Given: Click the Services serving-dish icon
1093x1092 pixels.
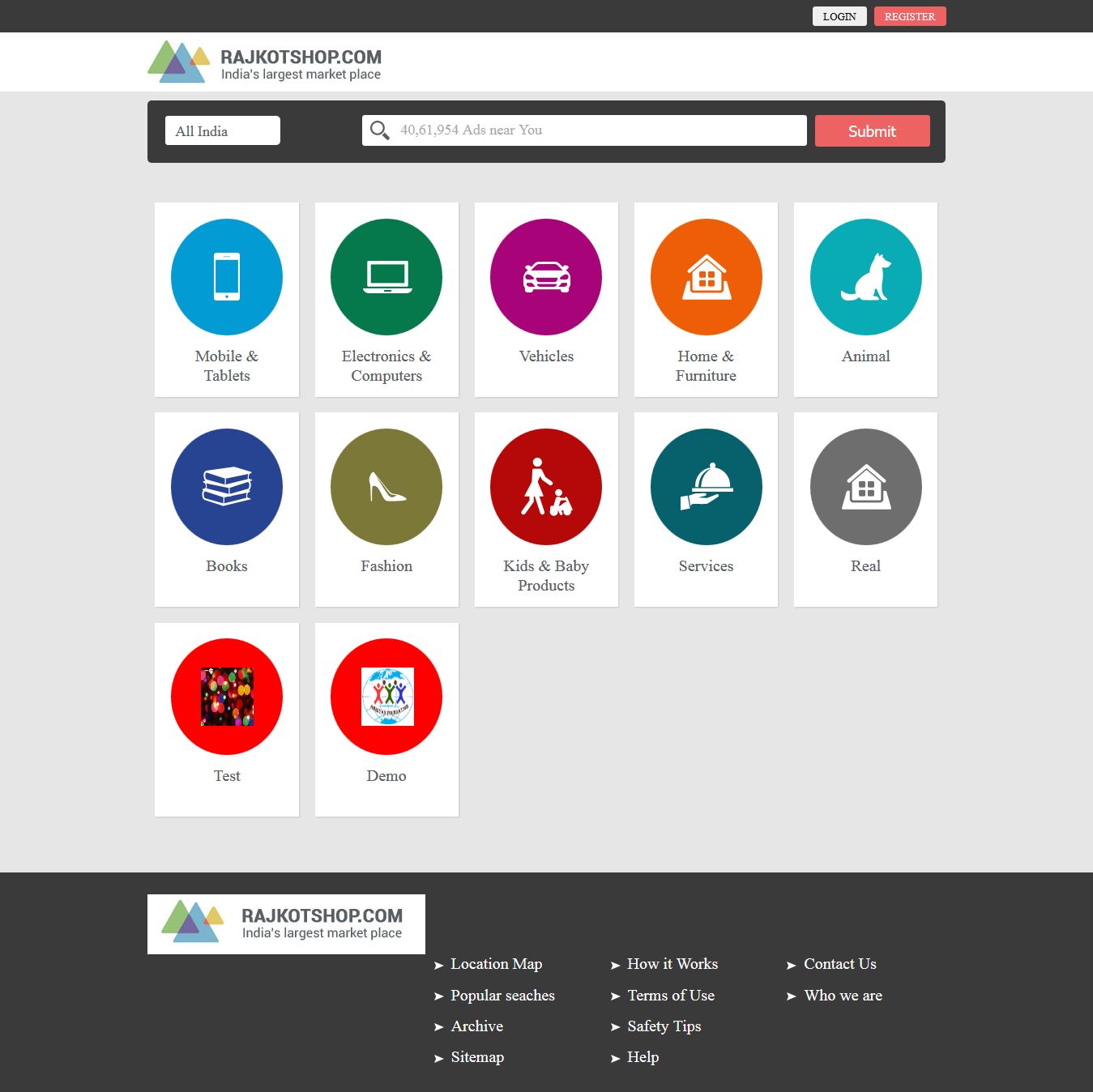Looking at the screenshot, I should tap(706, 487).
